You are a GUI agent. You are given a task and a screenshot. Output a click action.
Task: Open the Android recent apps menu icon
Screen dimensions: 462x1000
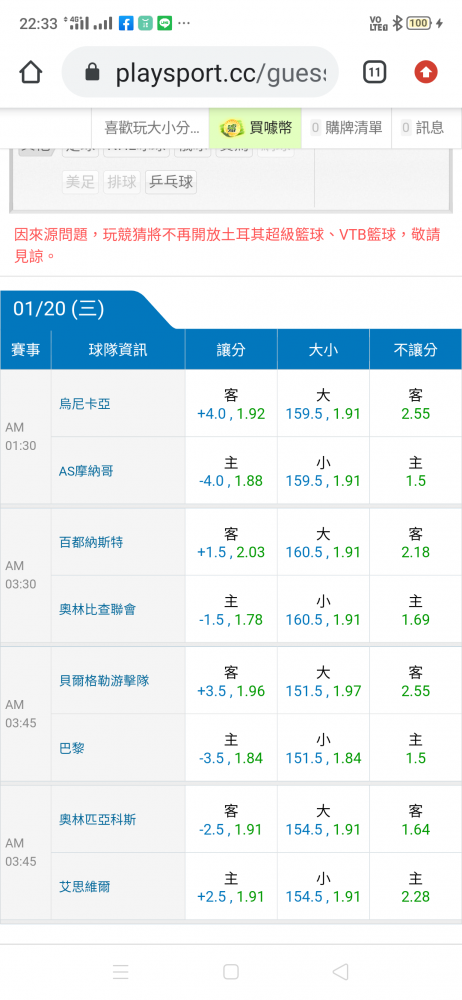(121, 971)
